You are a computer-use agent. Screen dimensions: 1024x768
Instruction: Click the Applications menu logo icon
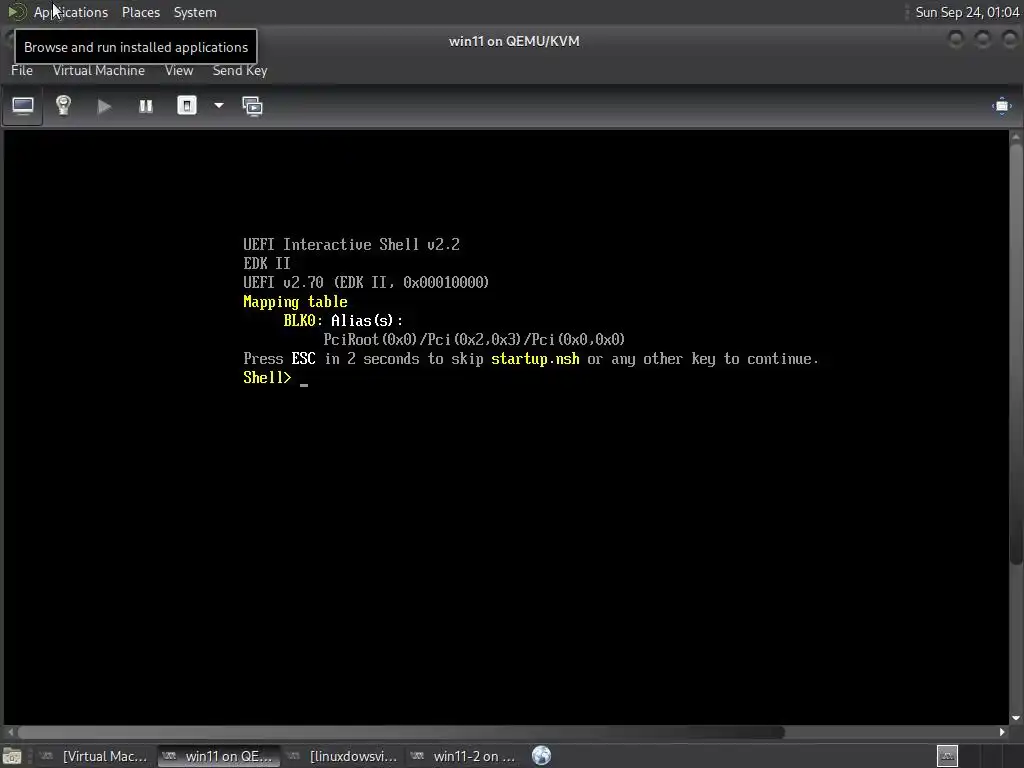click(16, 12)
